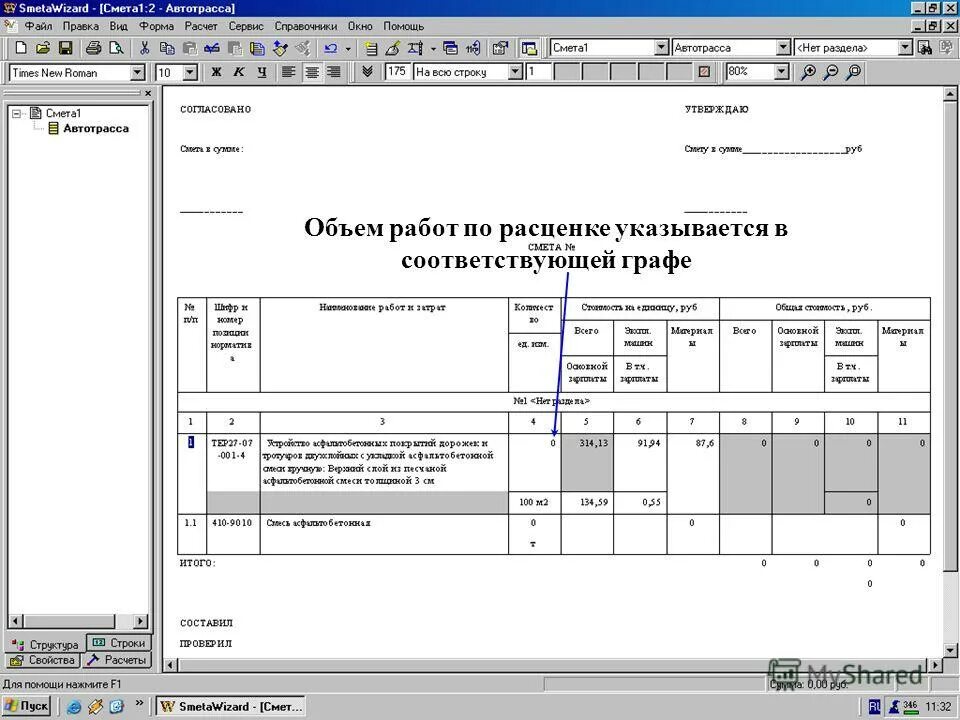The image size is (960, 720).
Task: Click the quantity cell pointed by arrow
Action: coord(534,462)
